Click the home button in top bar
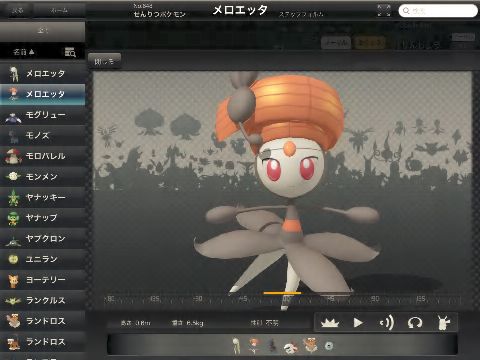 [x=59, y=11]
